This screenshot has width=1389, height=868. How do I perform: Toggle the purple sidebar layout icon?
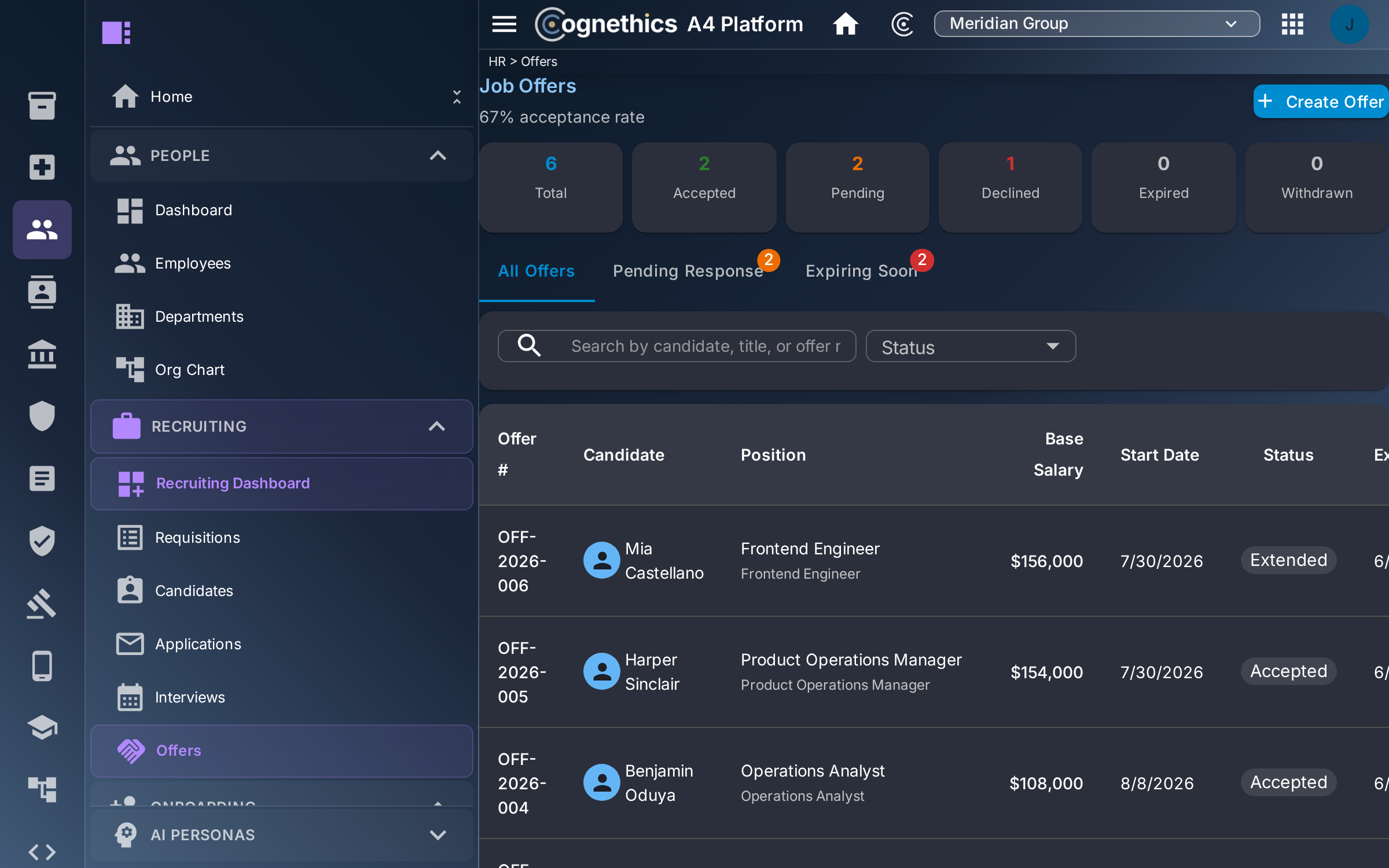point(116,32)
